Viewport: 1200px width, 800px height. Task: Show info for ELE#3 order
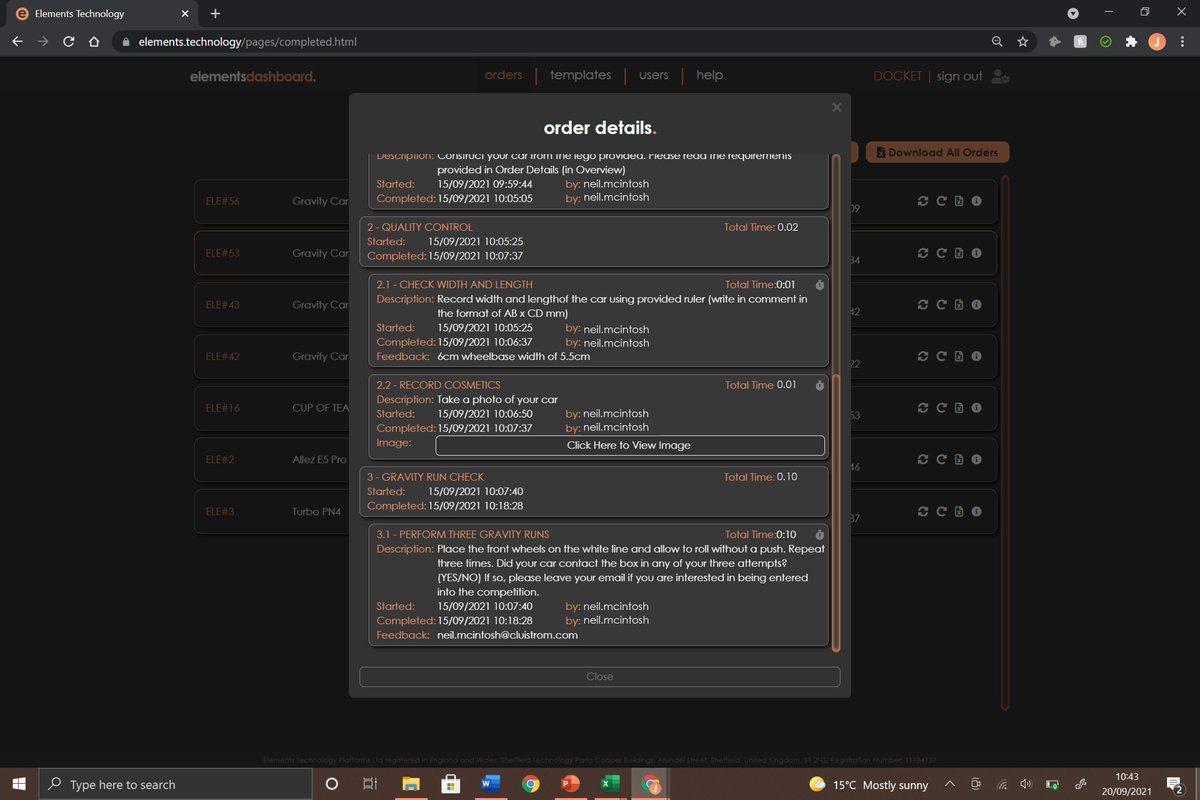coord(976,511)
